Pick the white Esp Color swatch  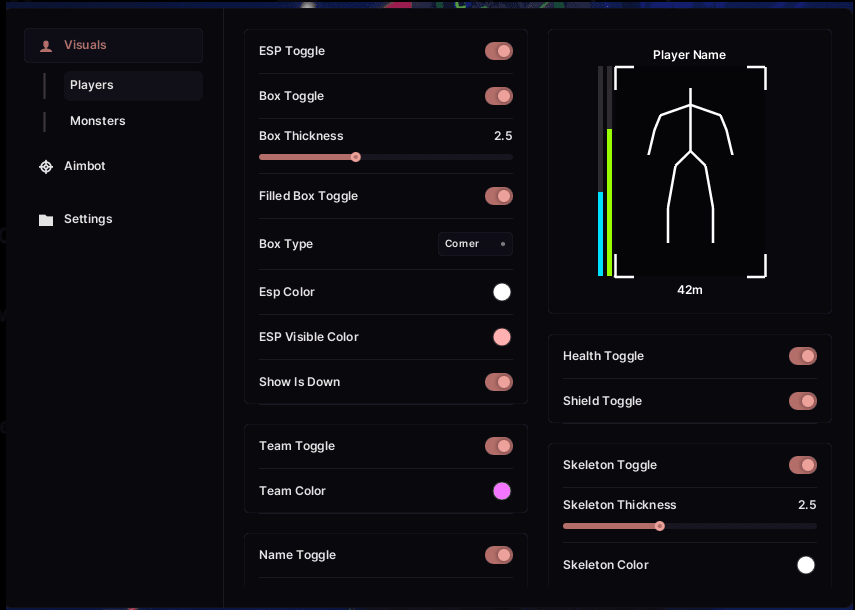[502, 292]
